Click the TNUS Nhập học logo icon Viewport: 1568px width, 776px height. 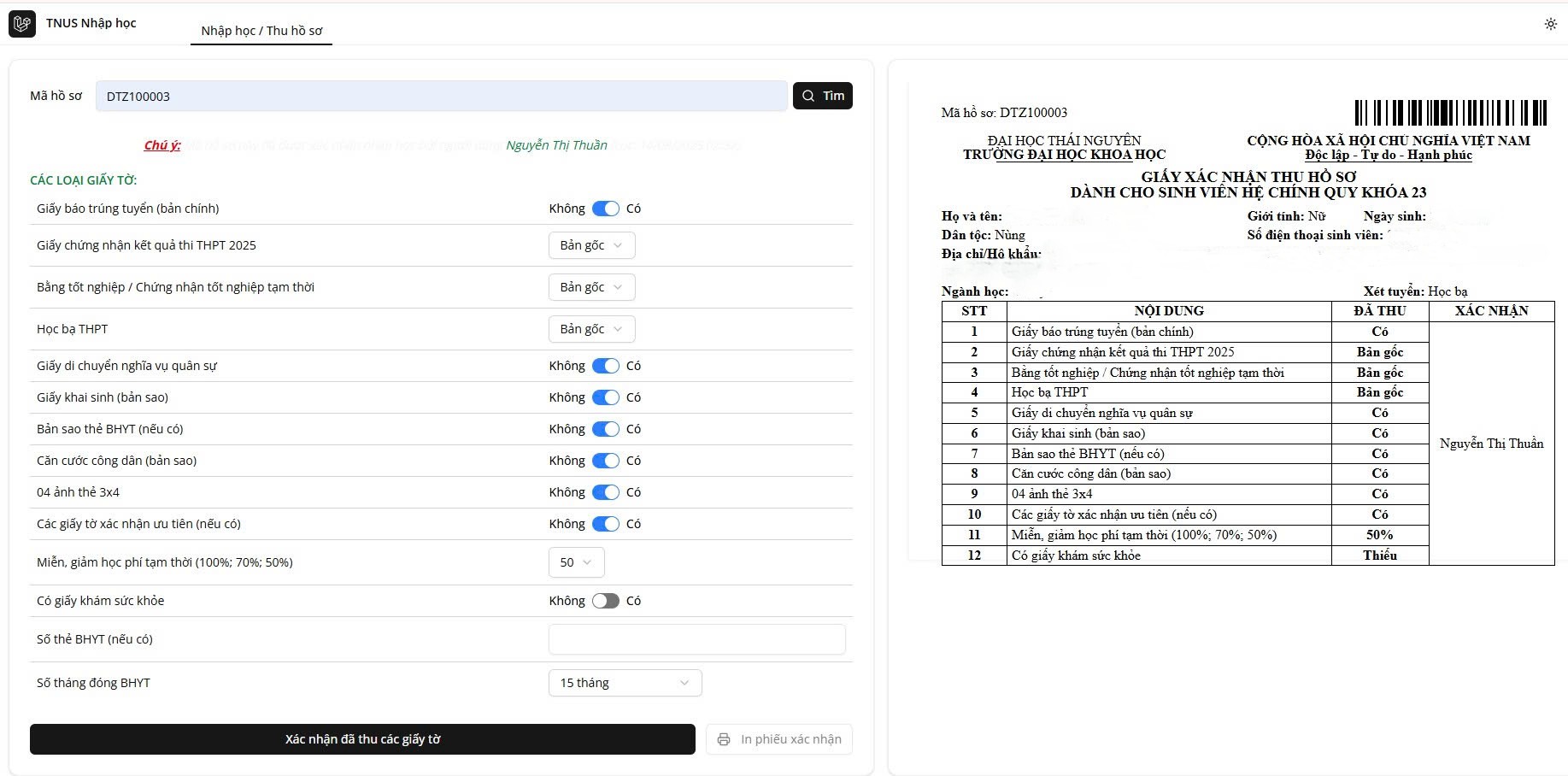point(22,24)
